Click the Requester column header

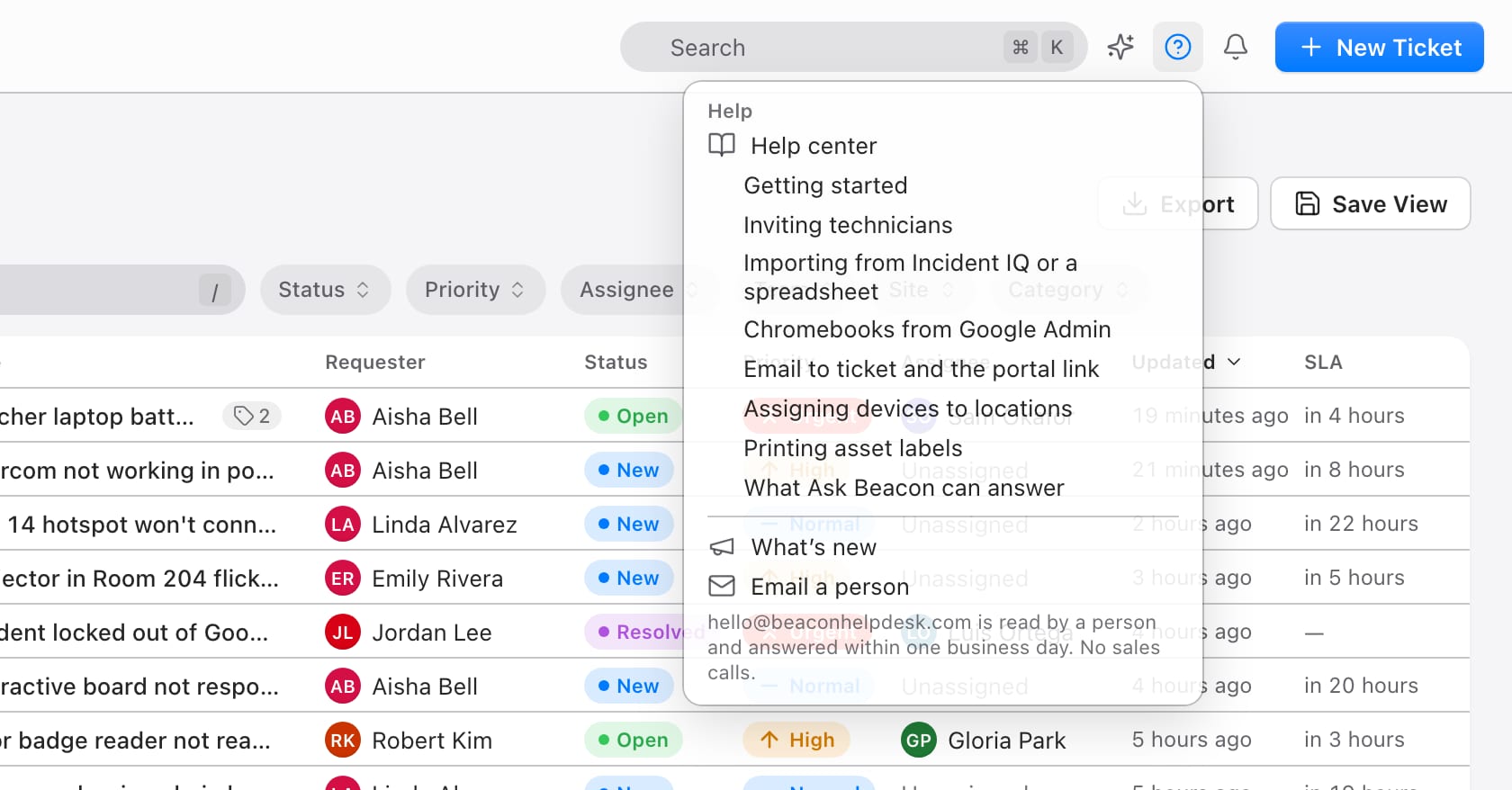tap(374, 362)
